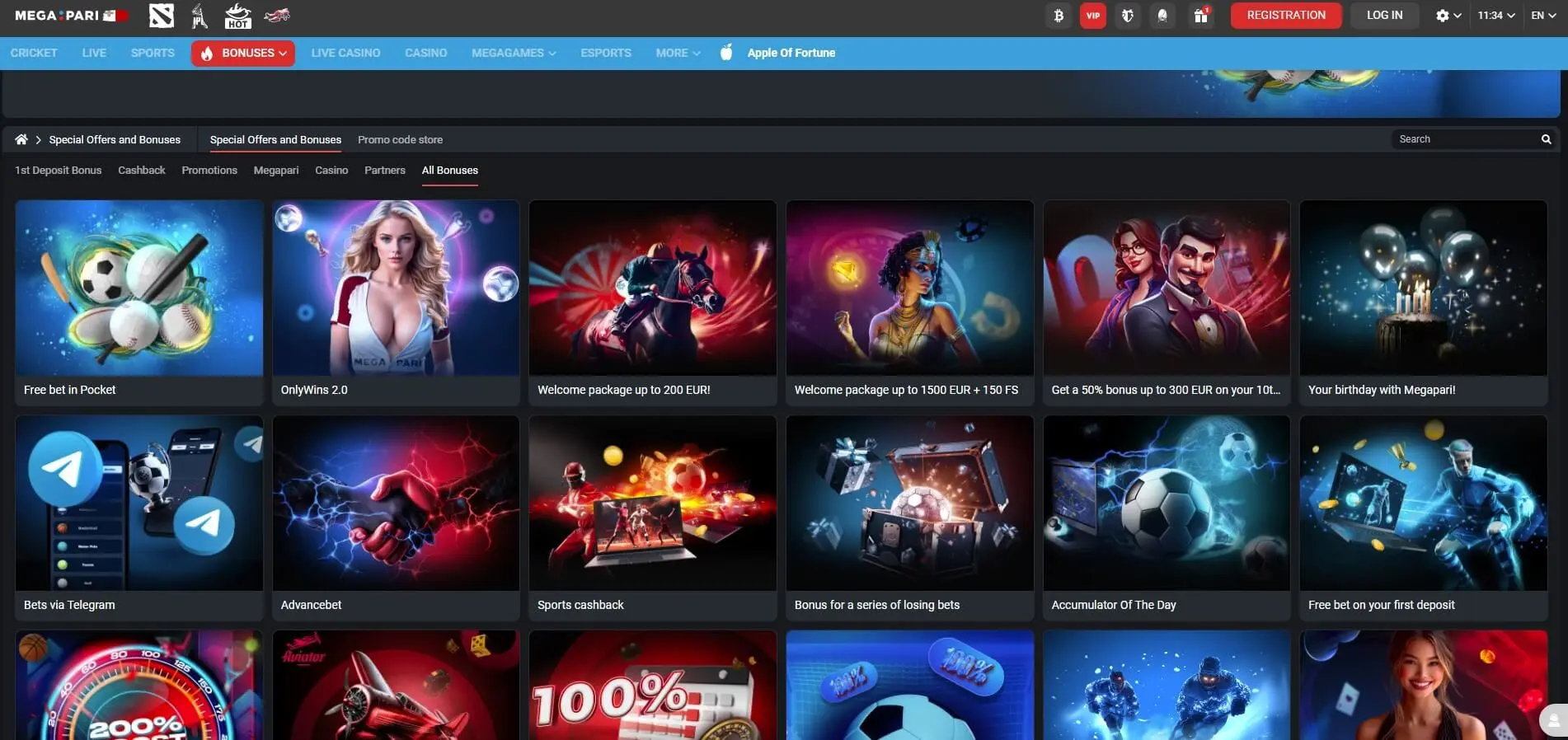
Task: Select the Promo code store tab
Action: [400, 140]
